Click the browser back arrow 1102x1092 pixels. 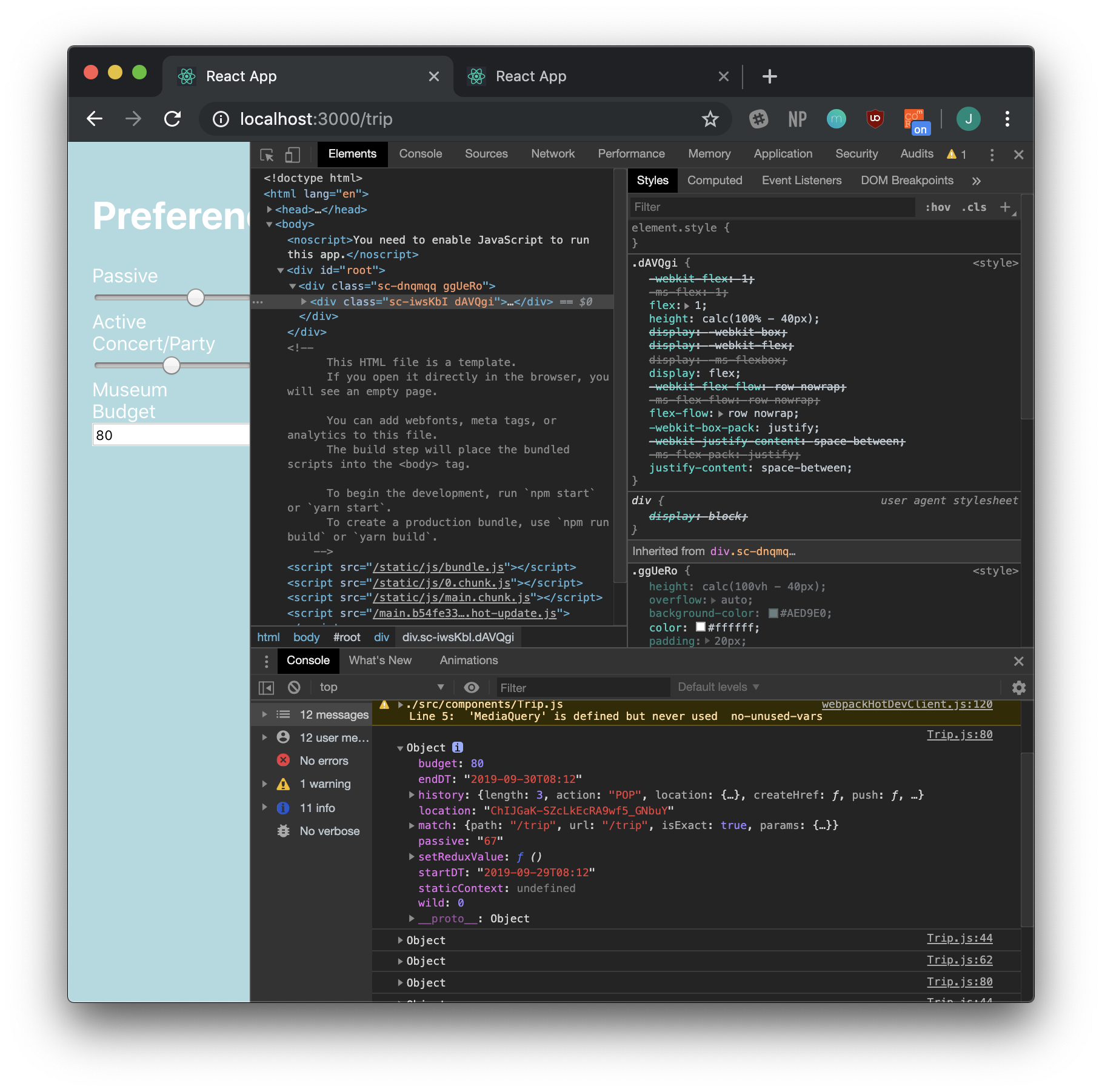click(95, 119)
